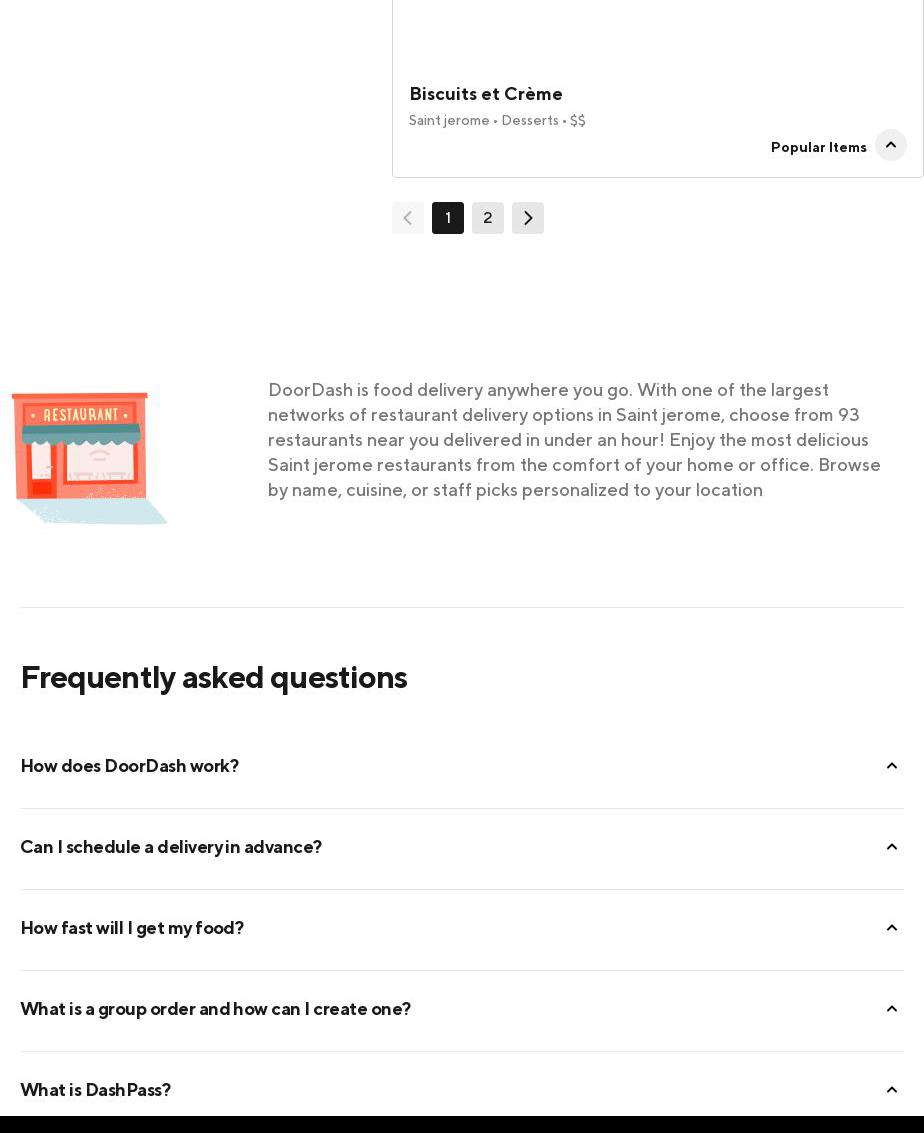Screen dimensions: 924x1133
Task: Toggle chevron next to What is DashPass
Action: (x=892, y=1090)
